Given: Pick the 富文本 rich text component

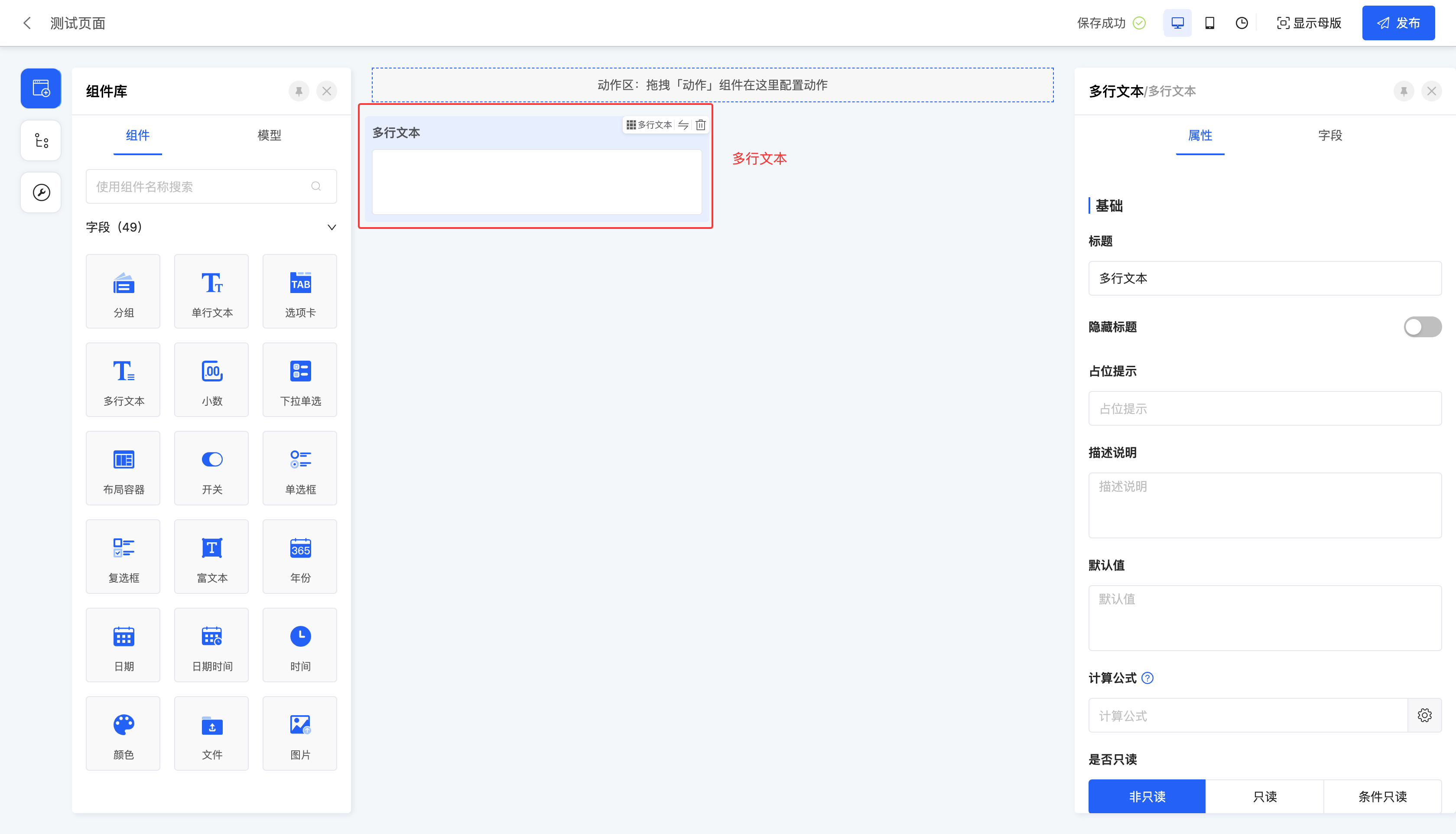Looking at the screenshot, I should [211, 556].
